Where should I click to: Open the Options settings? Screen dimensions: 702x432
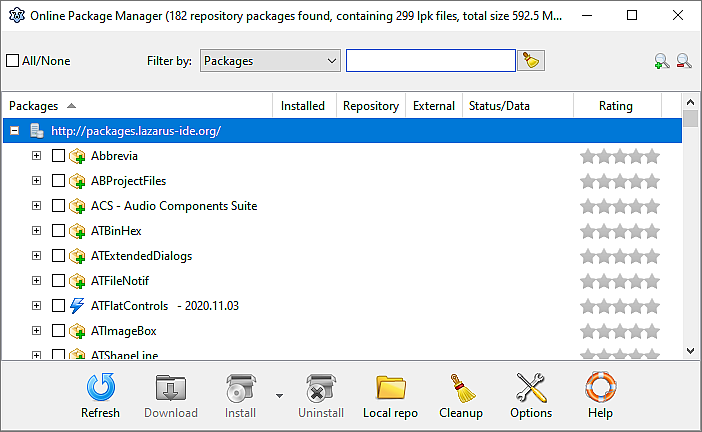(531, 394)
